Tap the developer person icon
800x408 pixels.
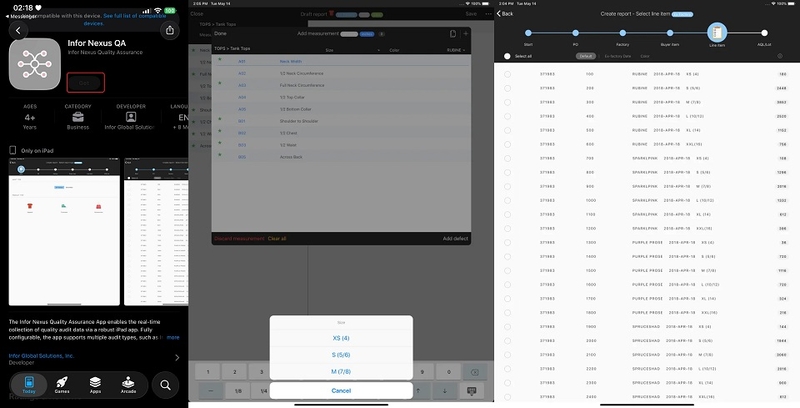tap(131, 117)
